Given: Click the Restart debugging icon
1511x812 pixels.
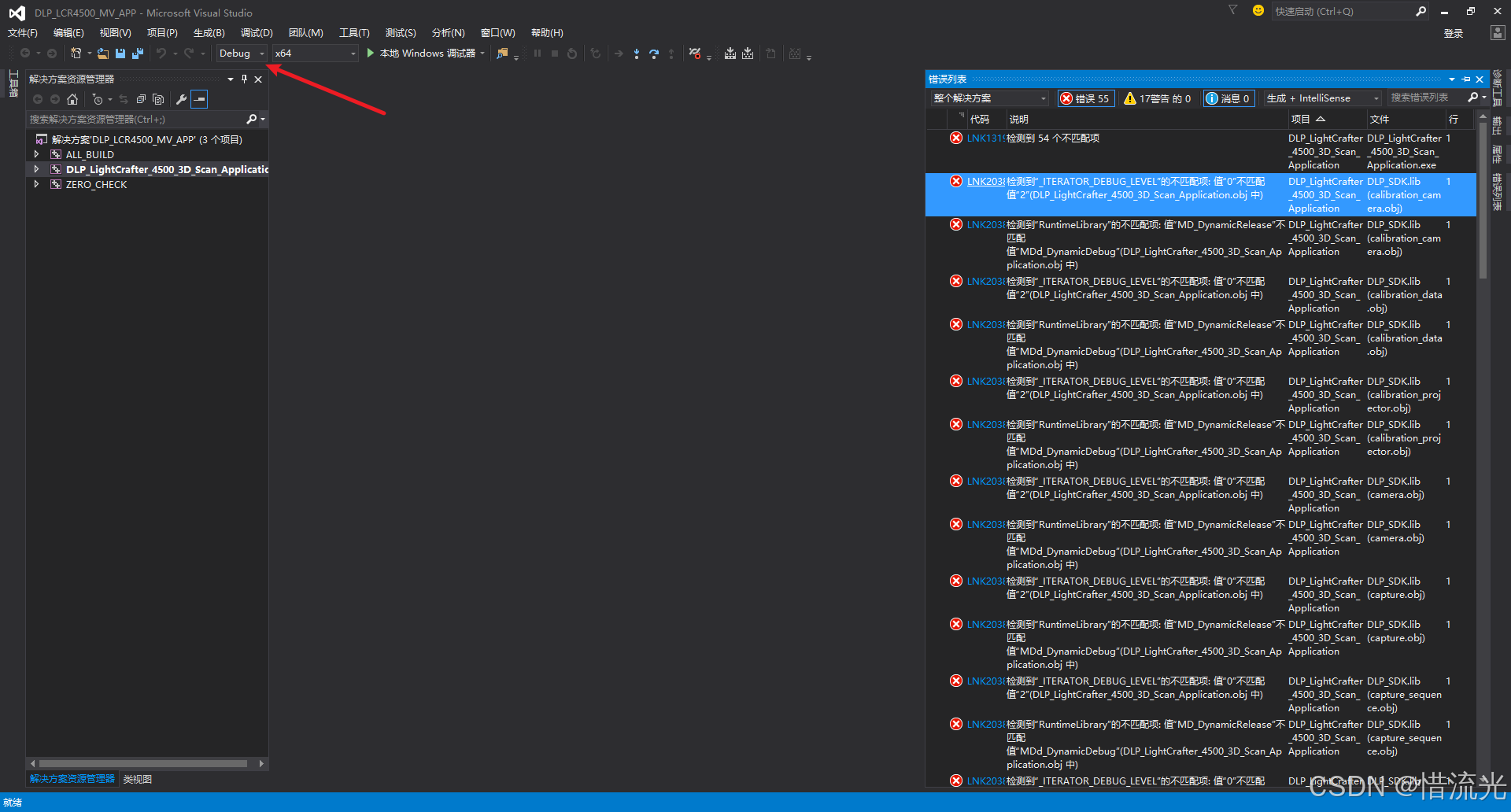Looking at the screenshot, I should pos(572,54).
